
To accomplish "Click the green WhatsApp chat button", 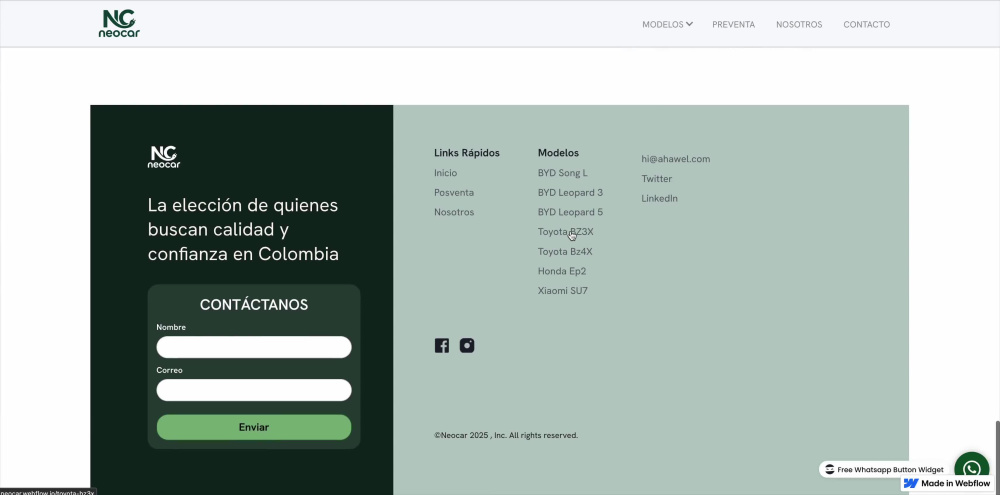I will [x=971, y=469].
